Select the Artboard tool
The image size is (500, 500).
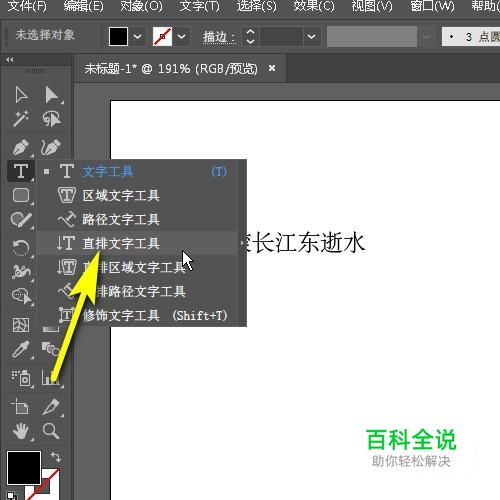pos(20,407)
